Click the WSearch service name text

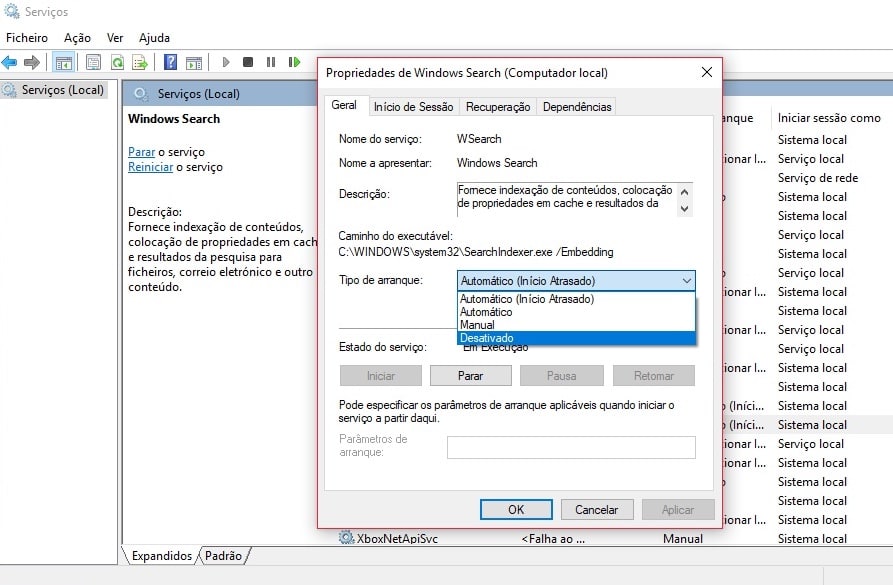(x=479, y=138)
